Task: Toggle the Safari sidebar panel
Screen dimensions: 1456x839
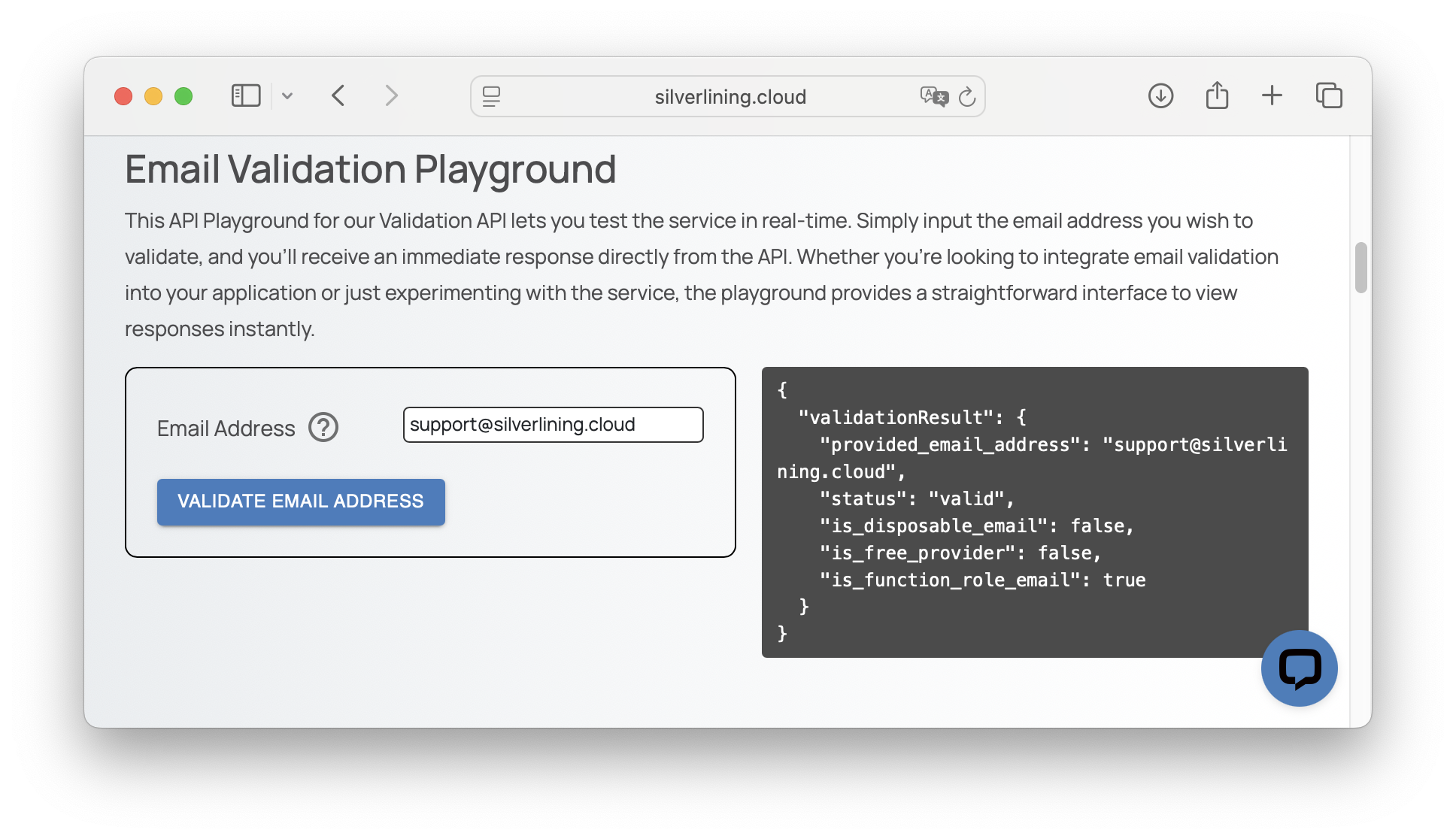Action: 246,96
